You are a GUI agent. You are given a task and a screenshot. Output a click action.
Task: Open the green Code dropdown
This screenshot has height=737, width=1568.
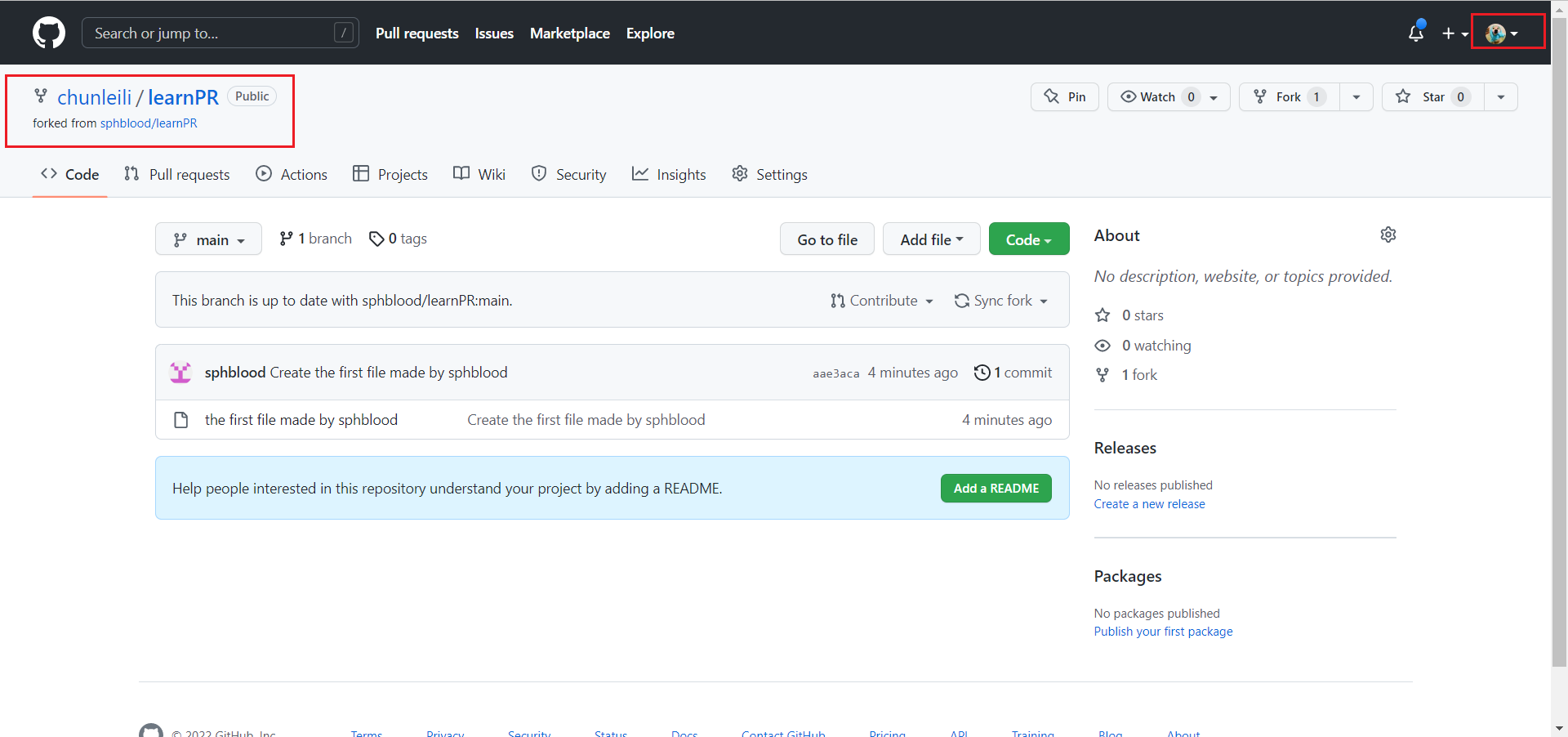tap(1029, 239)
